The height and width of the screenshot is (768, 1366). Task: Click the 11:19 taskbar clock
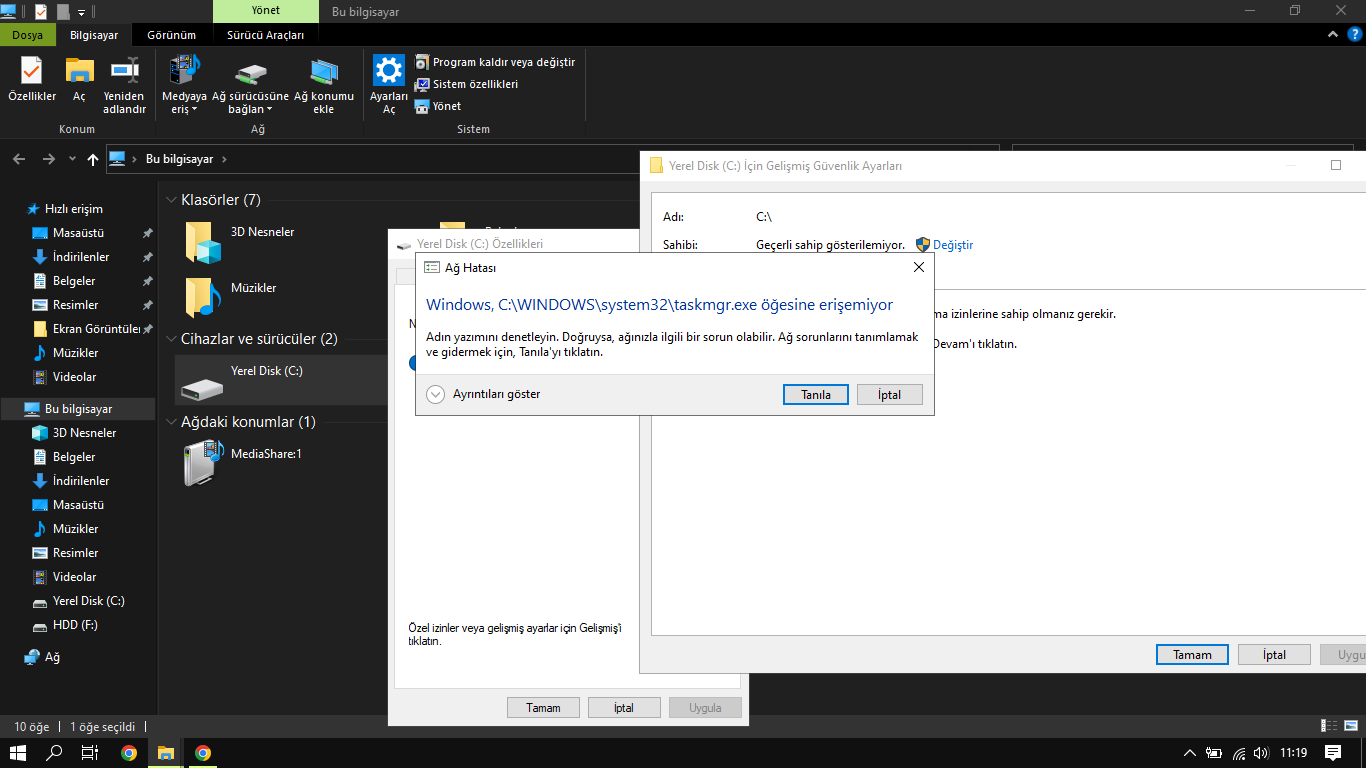point(1294,753)
